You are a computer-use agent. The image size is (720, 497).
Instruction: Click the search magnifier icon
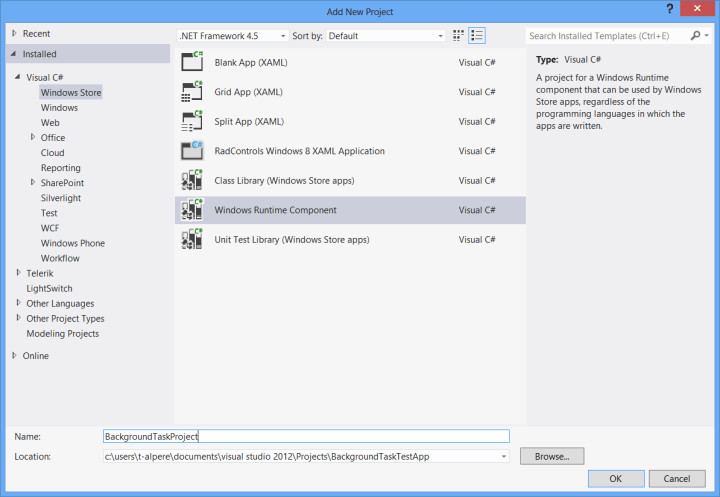pos(695,35)
